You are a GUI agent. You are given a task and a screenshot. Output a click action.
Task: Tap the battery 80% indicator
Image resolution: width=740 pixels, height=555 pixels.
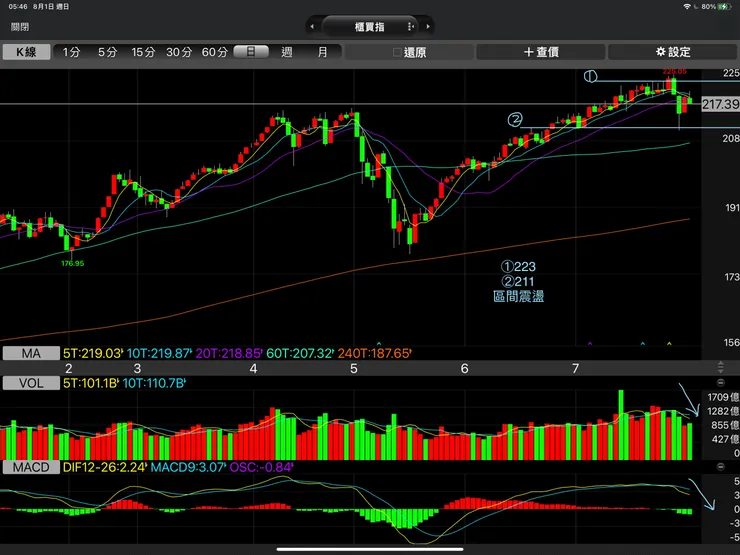(x=716, y=7)
